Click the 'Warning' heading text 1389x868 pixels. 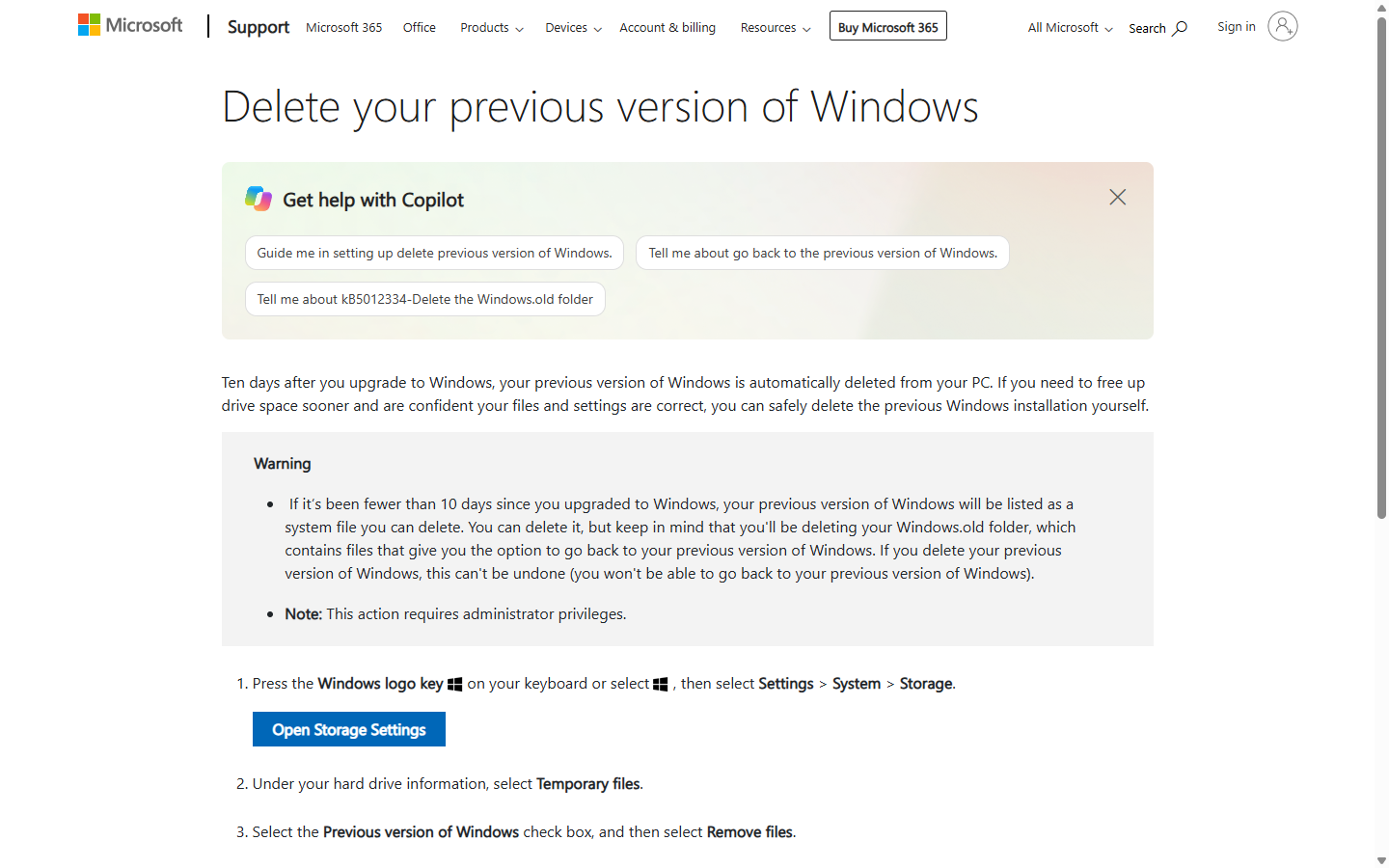(282, 463)
